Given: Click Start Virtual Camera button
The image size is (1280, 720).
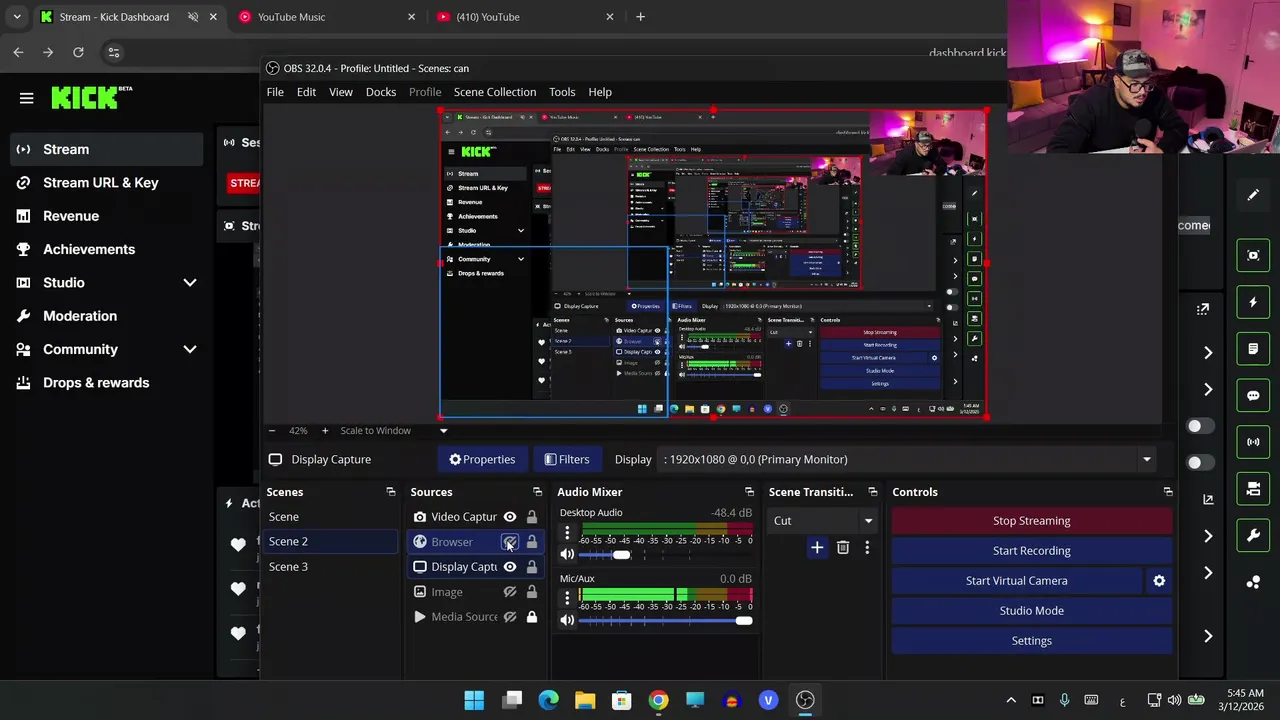Looking at the screenshot, I should click(1016, 581).
